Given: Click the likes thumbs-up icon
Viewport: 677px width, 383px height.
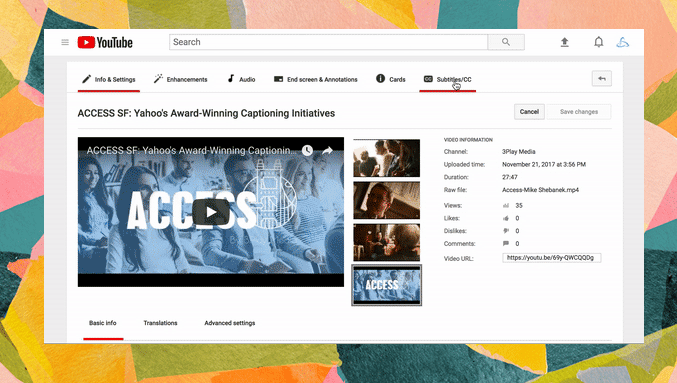Looking at the screenshot, I should point(506,218).
